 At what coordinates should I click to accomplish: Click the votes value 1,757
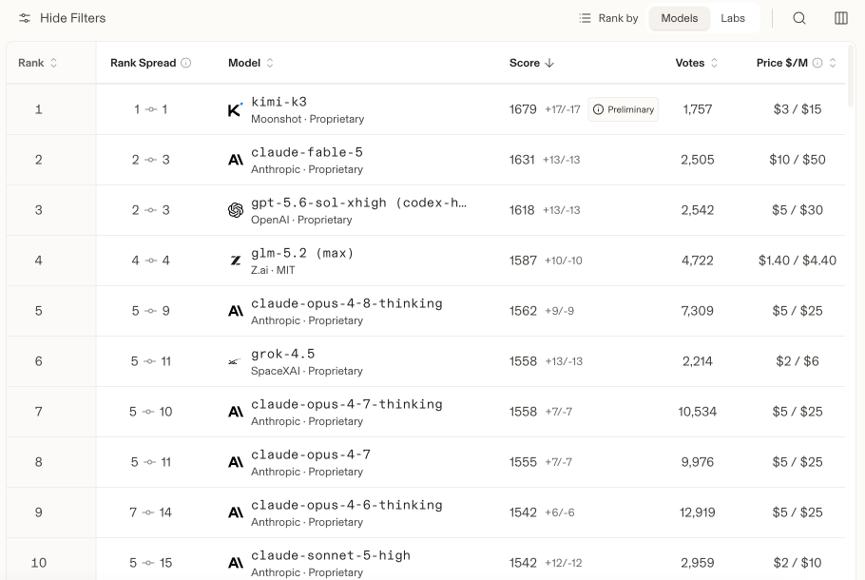[697, 109]
